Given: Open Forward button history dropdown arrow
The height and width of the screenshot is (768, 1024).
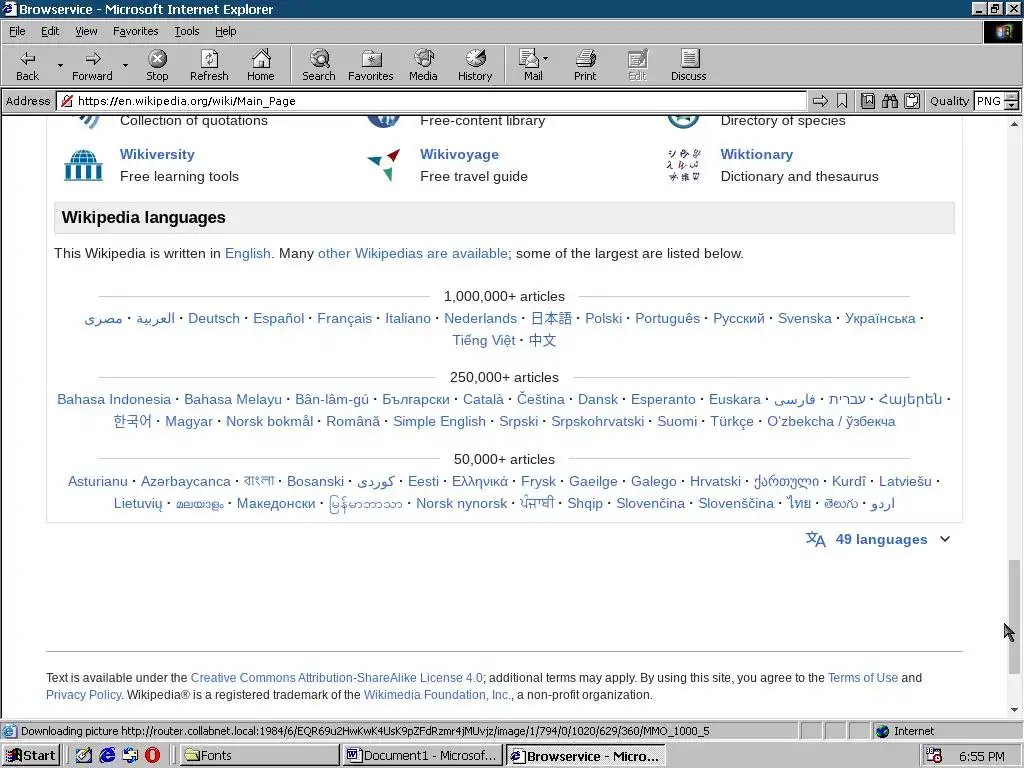Looking at the screenshot, I should (x=125, y=65).
